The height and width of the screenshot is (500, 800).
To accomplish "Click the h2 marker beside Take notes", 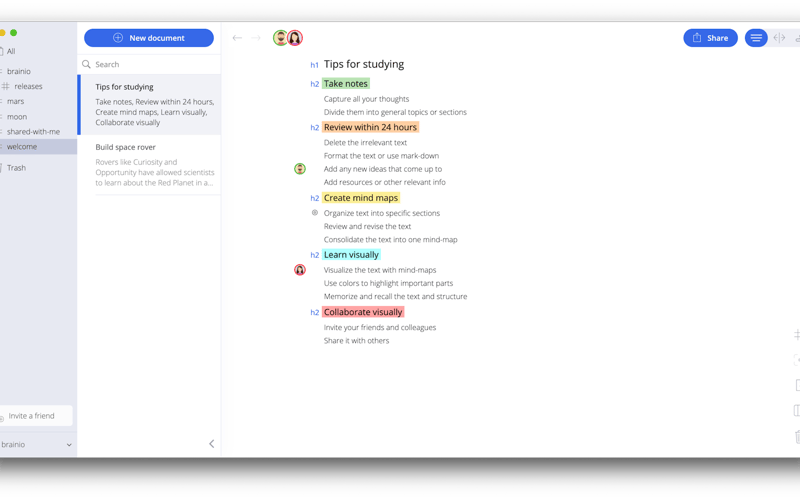I will [314, 84].
